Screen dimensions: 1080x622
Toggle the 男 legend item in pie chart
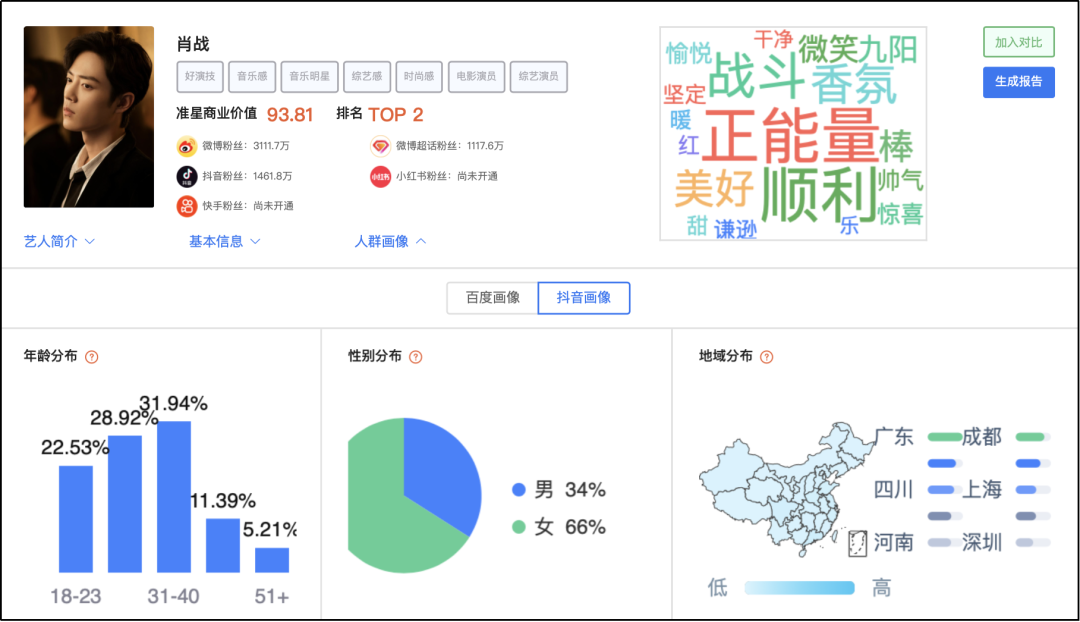click(x=559, y=490)
